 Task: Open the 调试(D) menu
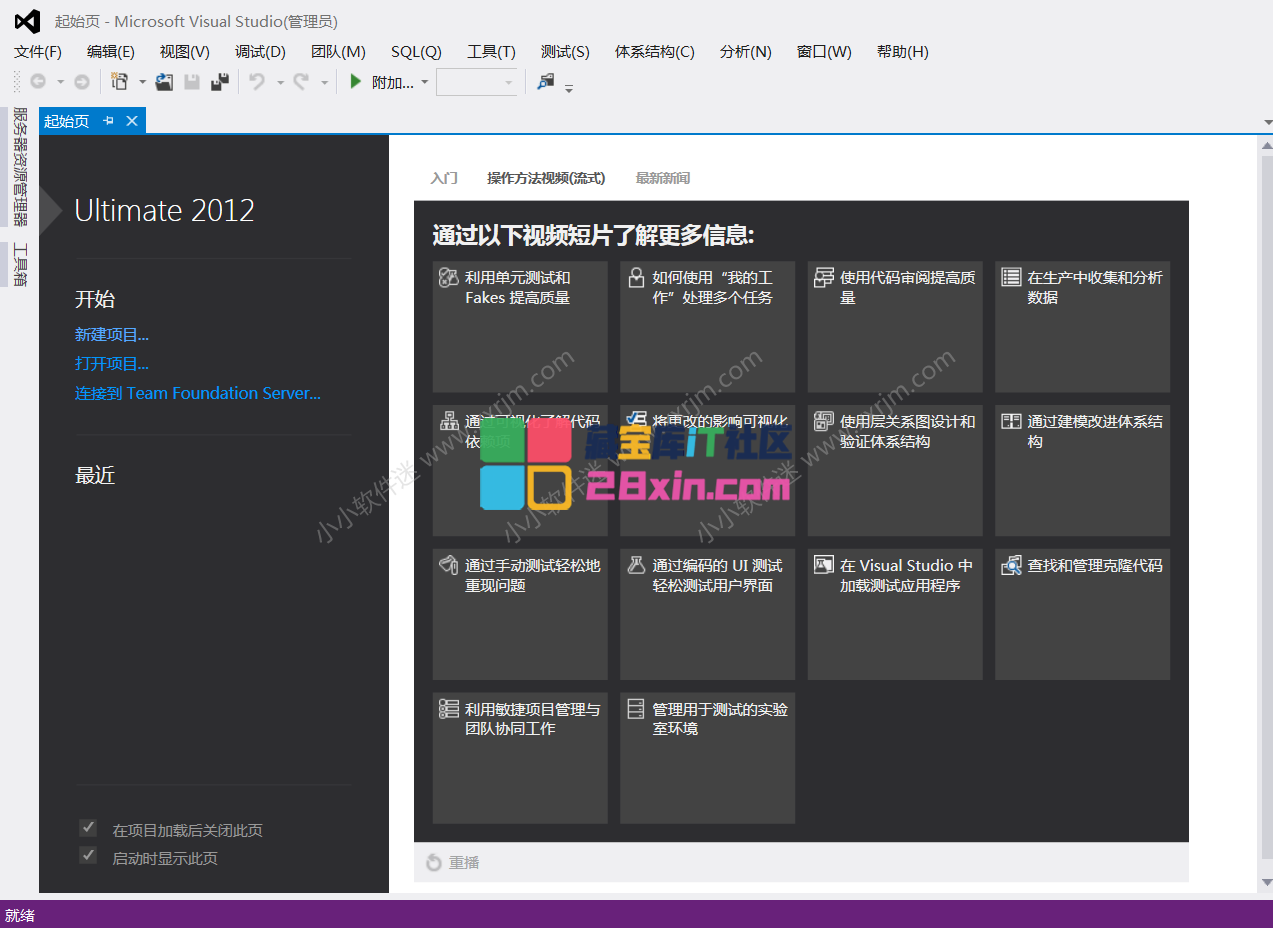(260, 52)
